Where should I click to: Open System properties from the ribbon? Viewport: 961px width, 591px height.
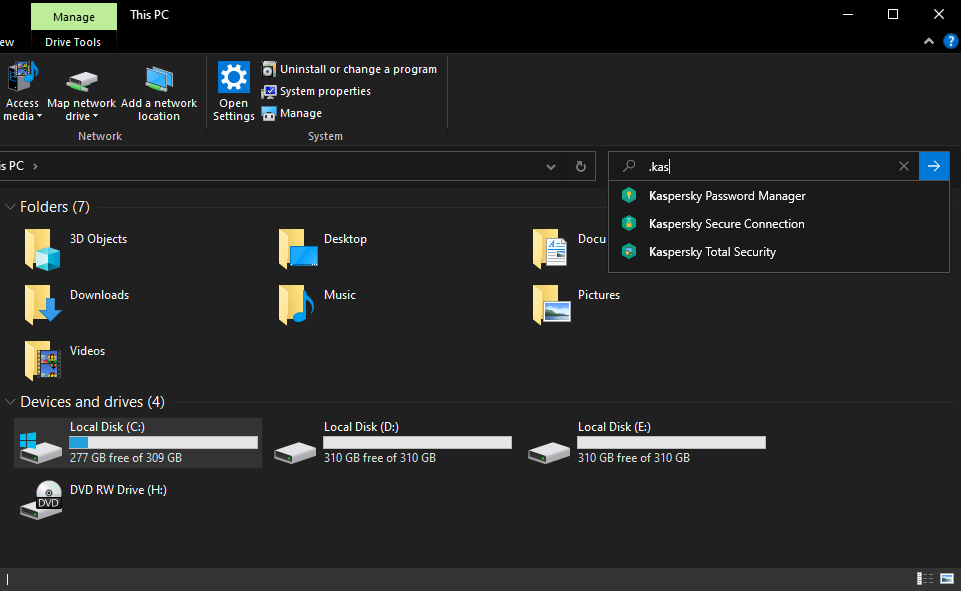[316, 91]
